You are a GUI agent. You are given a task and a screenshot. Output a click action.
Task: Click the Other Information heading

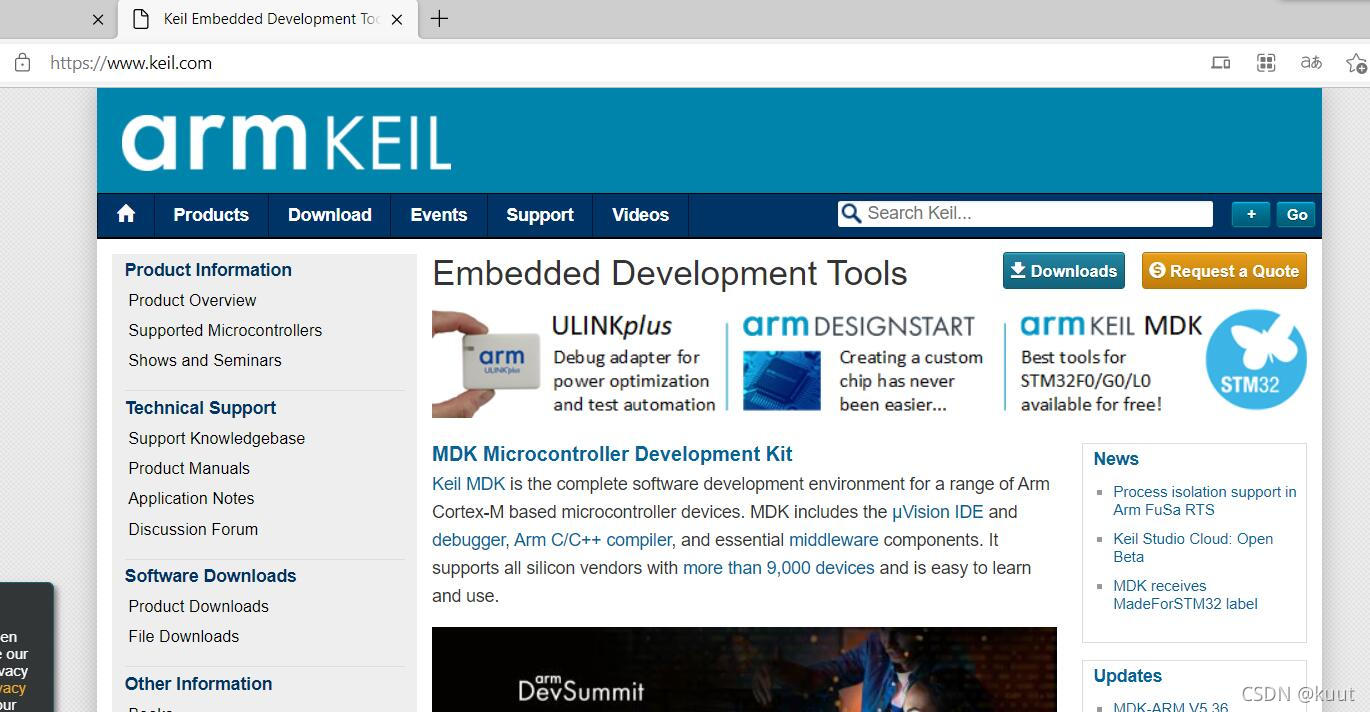coord(198,684)
